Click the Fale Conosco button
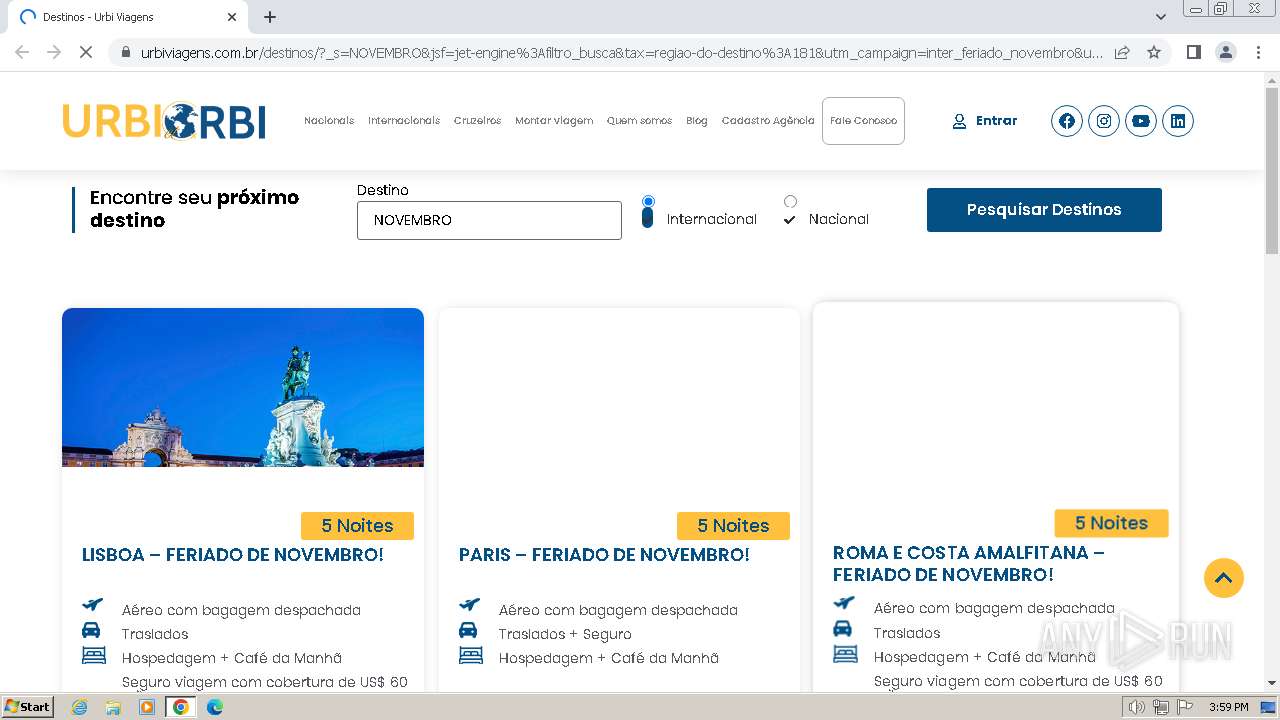The height and width of the screenshot is (720, 1280). click(x=863, y=121)
